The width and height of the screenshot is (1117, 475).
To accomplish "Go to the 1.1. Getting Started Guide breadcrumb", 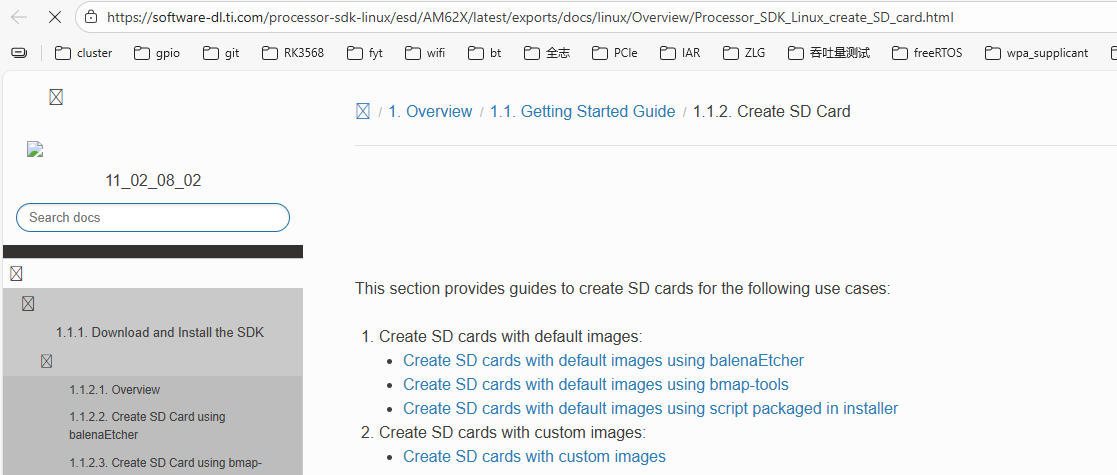I will click(x=582, y=112).
